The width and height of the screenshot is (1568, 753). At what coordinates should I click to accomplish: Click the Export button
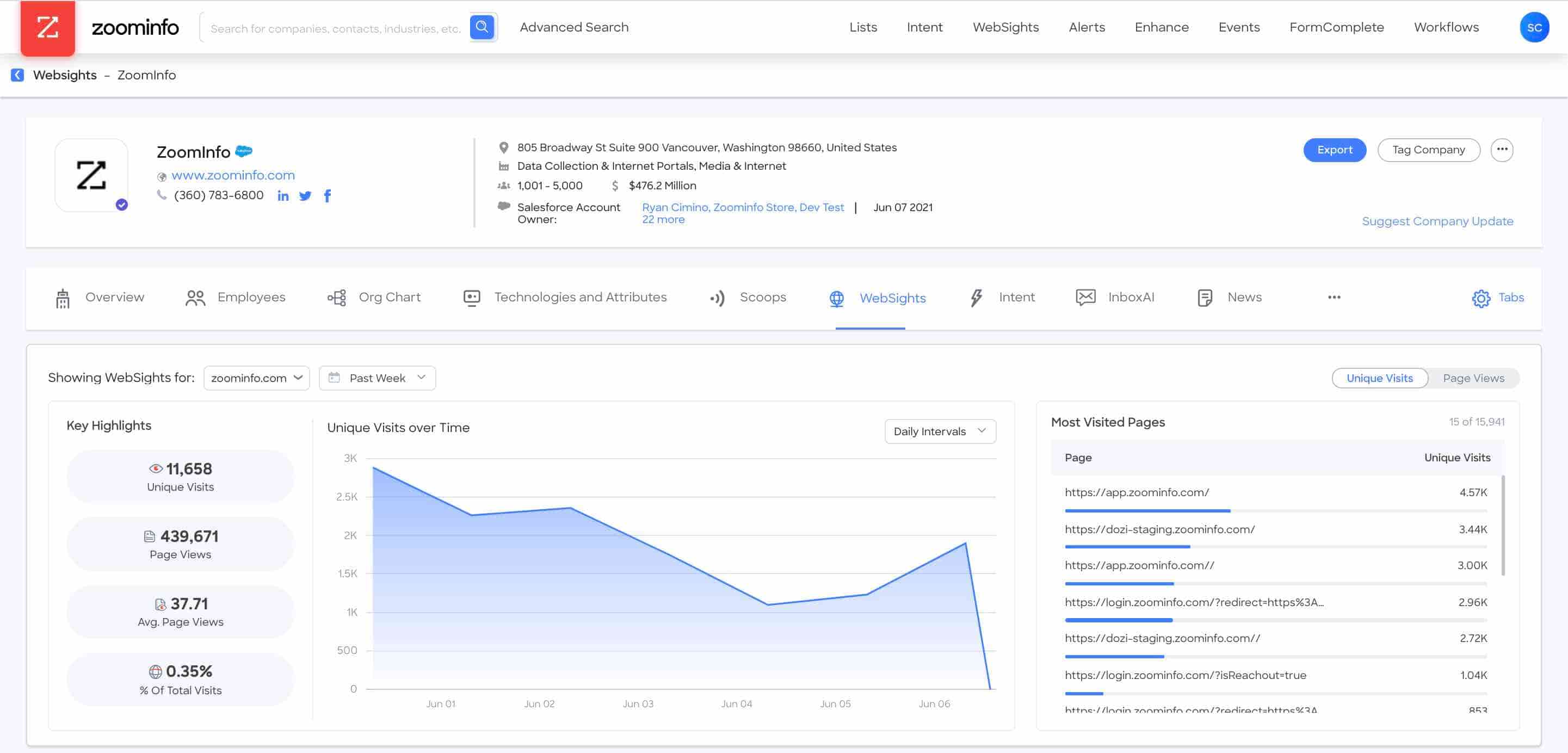pos(1334,150)
